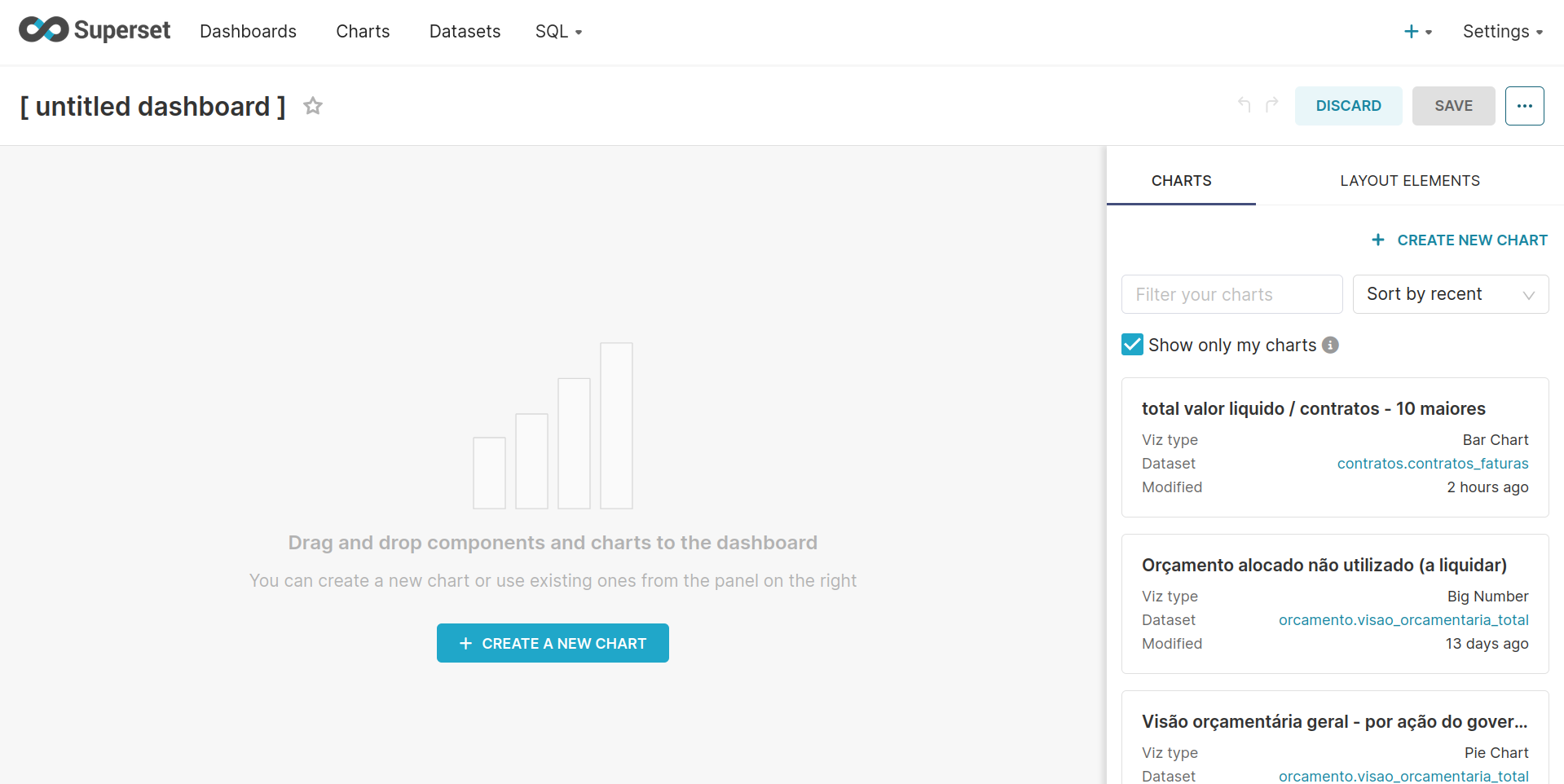Switch to the Layout Elements tab
1564x784 pixels.
(x=1409, y=181)
